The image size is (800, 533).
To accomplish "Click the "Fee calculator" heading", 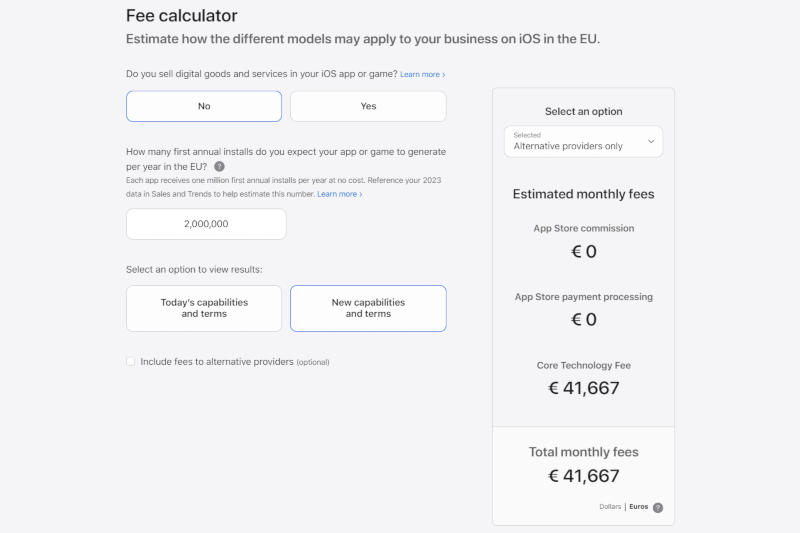I will pos(181,16).
